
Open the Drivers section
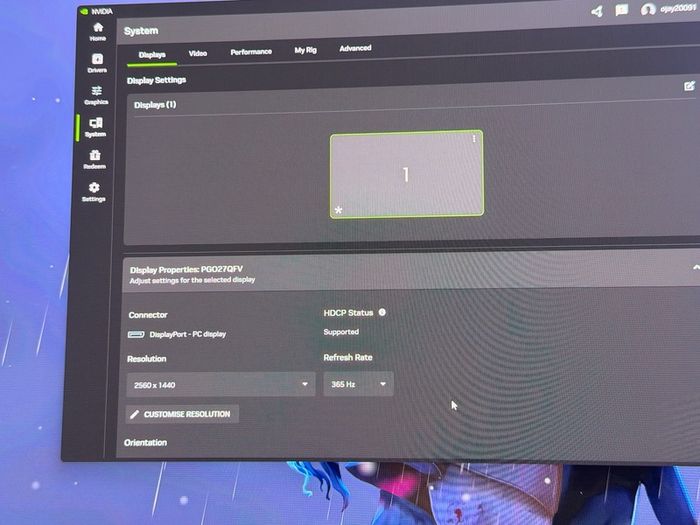[97, 63]
